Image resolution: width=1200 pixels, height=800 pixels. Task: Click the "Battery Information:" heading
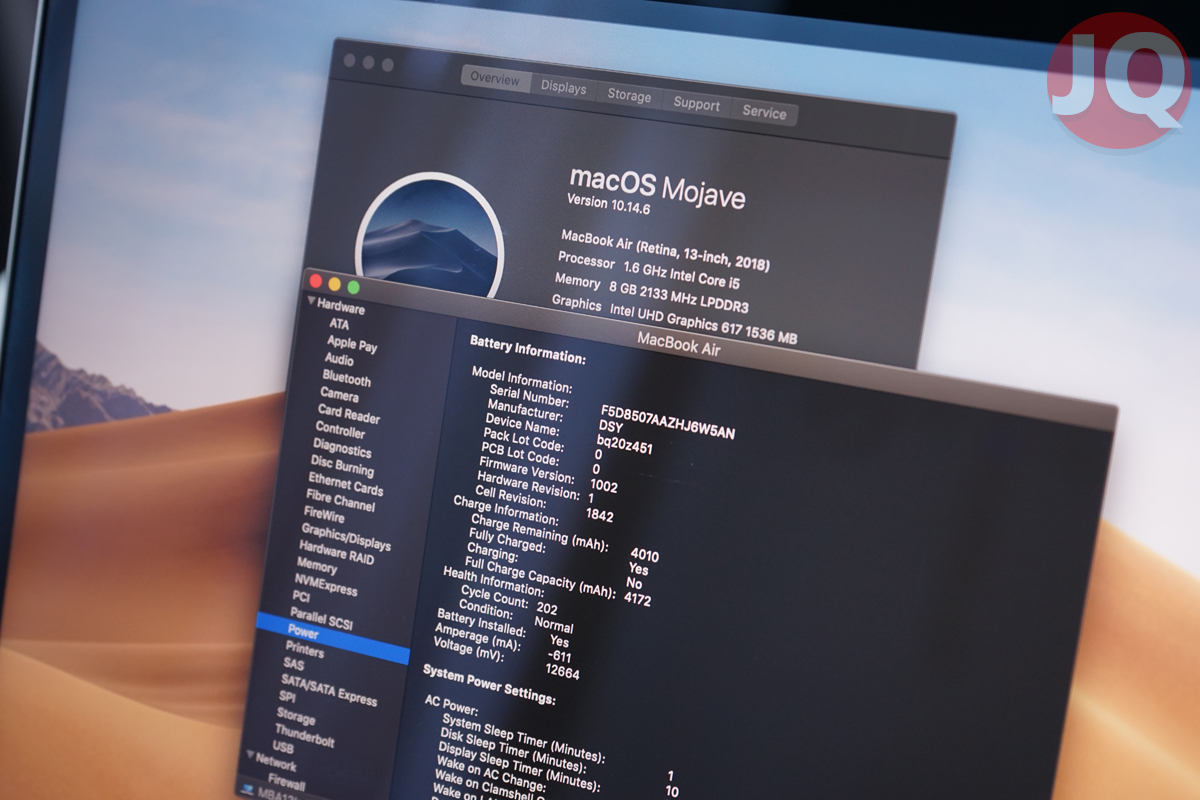coord(528,349)
